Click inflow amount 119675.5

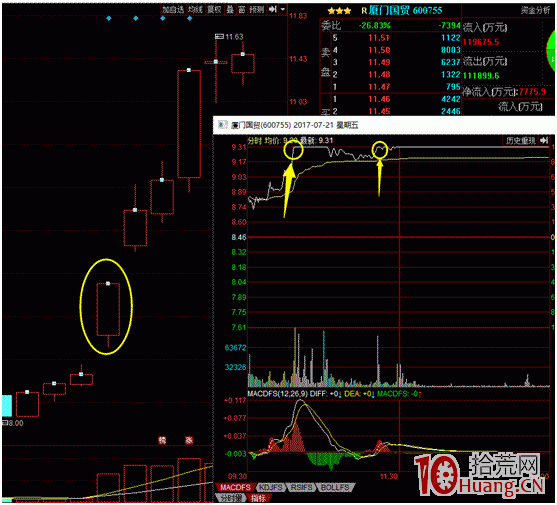point(481,42)
